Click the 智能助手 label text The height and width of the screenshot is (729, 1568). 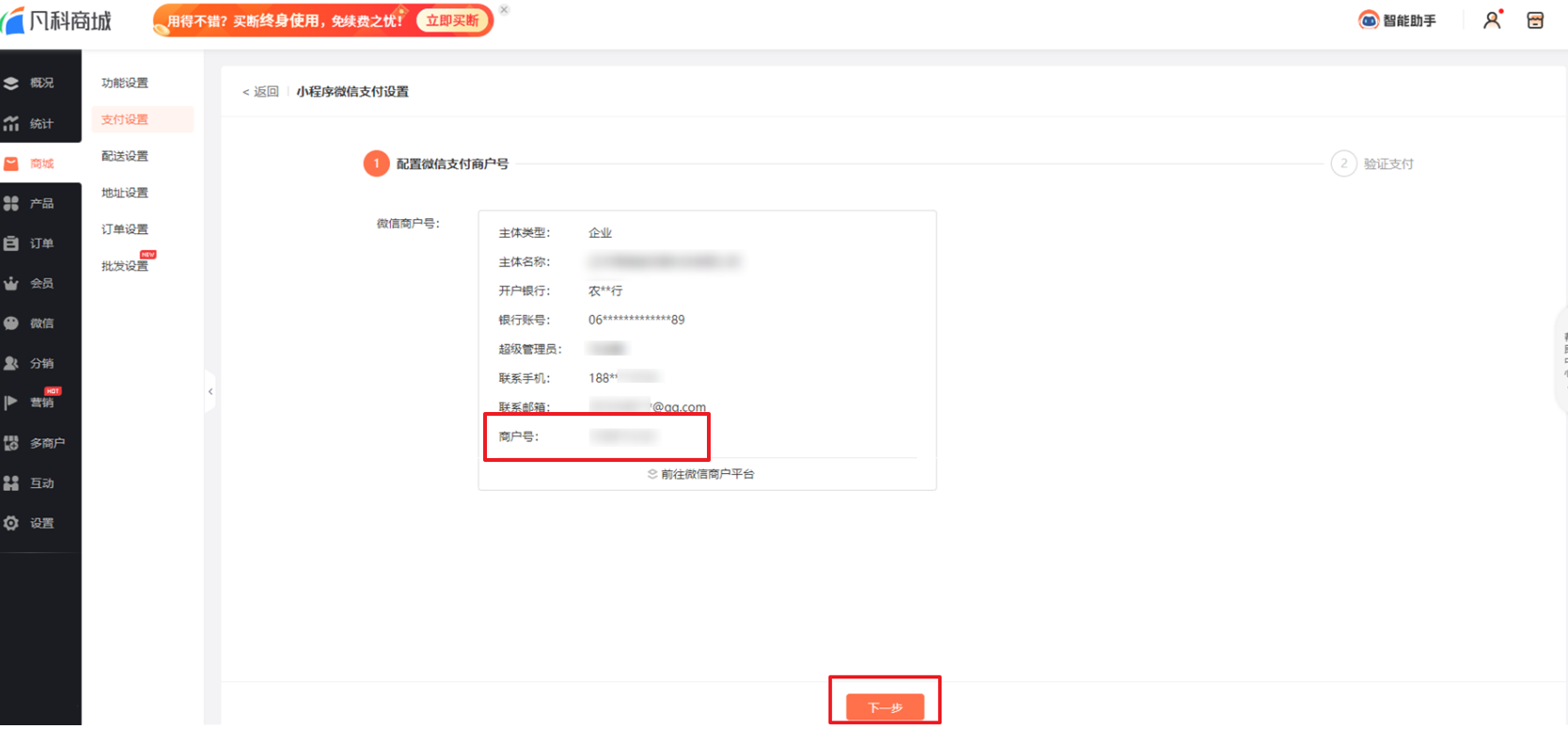click(1409, 21)
